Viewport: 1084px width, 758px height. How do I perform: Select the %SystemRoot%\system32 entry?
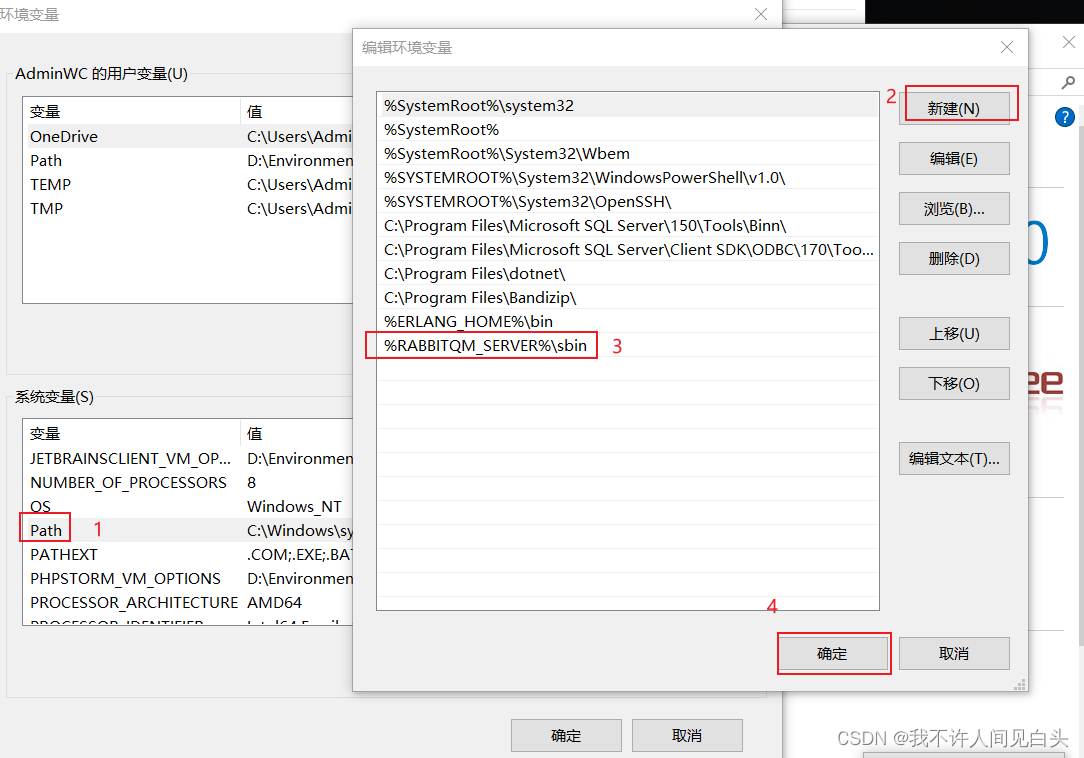point(628,105)
